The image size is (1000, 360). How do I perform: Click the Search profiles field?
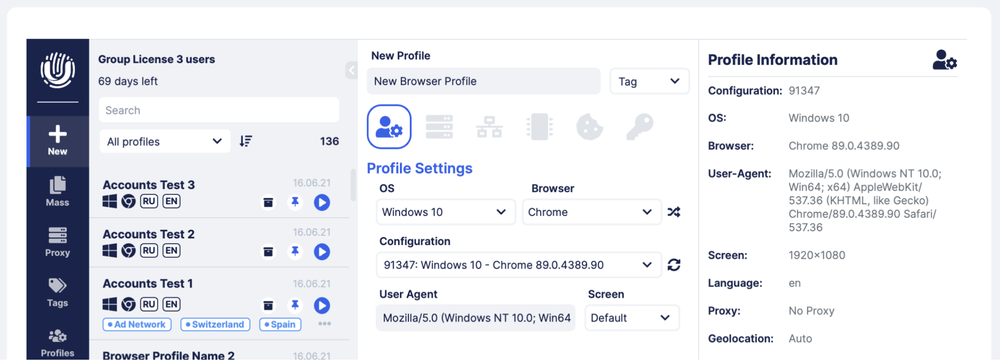coord(219,110)
